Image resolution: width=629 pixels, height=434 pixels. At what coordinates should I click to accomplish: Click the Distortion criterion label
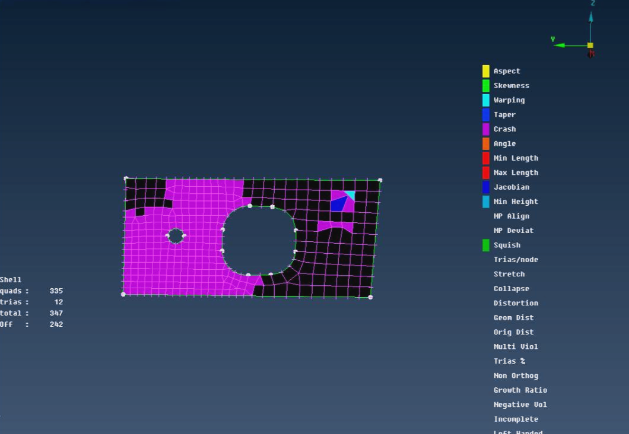click(515, 303)
